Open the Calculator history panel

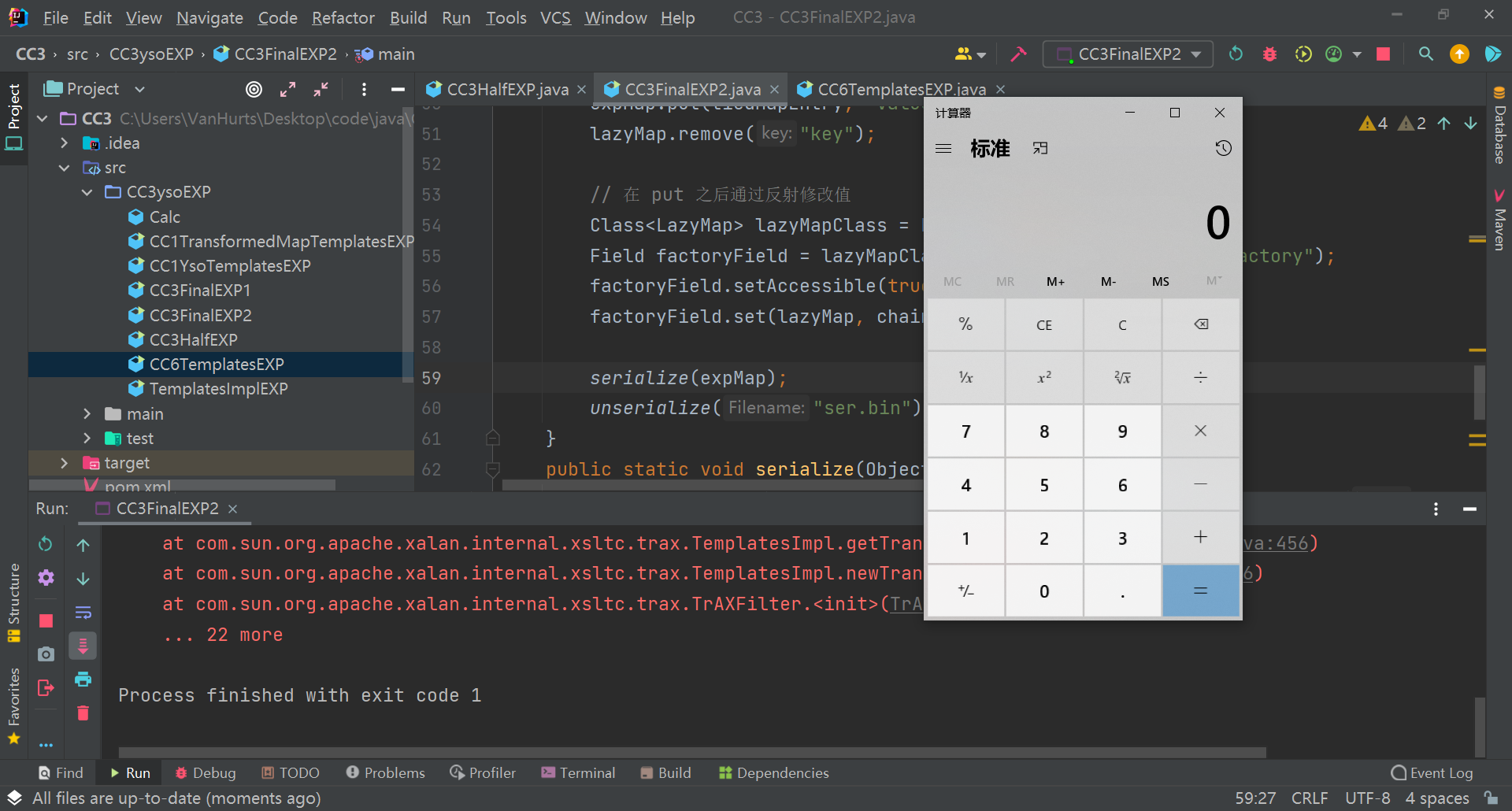click(1223, 148)
